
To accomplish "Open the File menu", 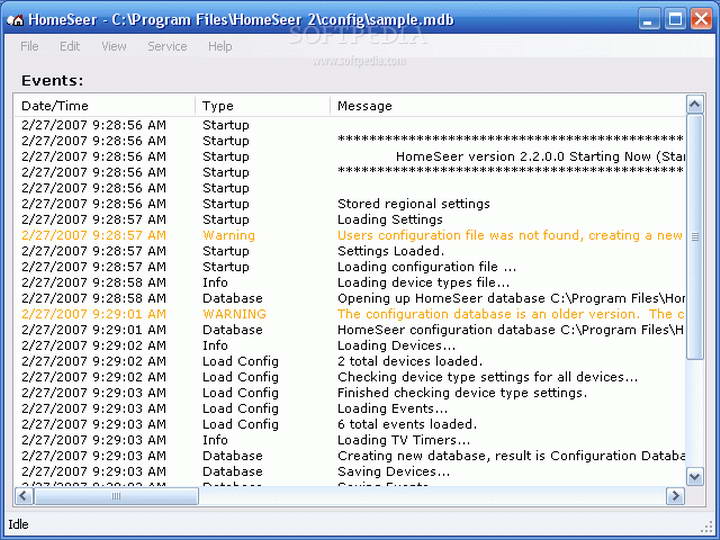I will (x=29, y=46).
